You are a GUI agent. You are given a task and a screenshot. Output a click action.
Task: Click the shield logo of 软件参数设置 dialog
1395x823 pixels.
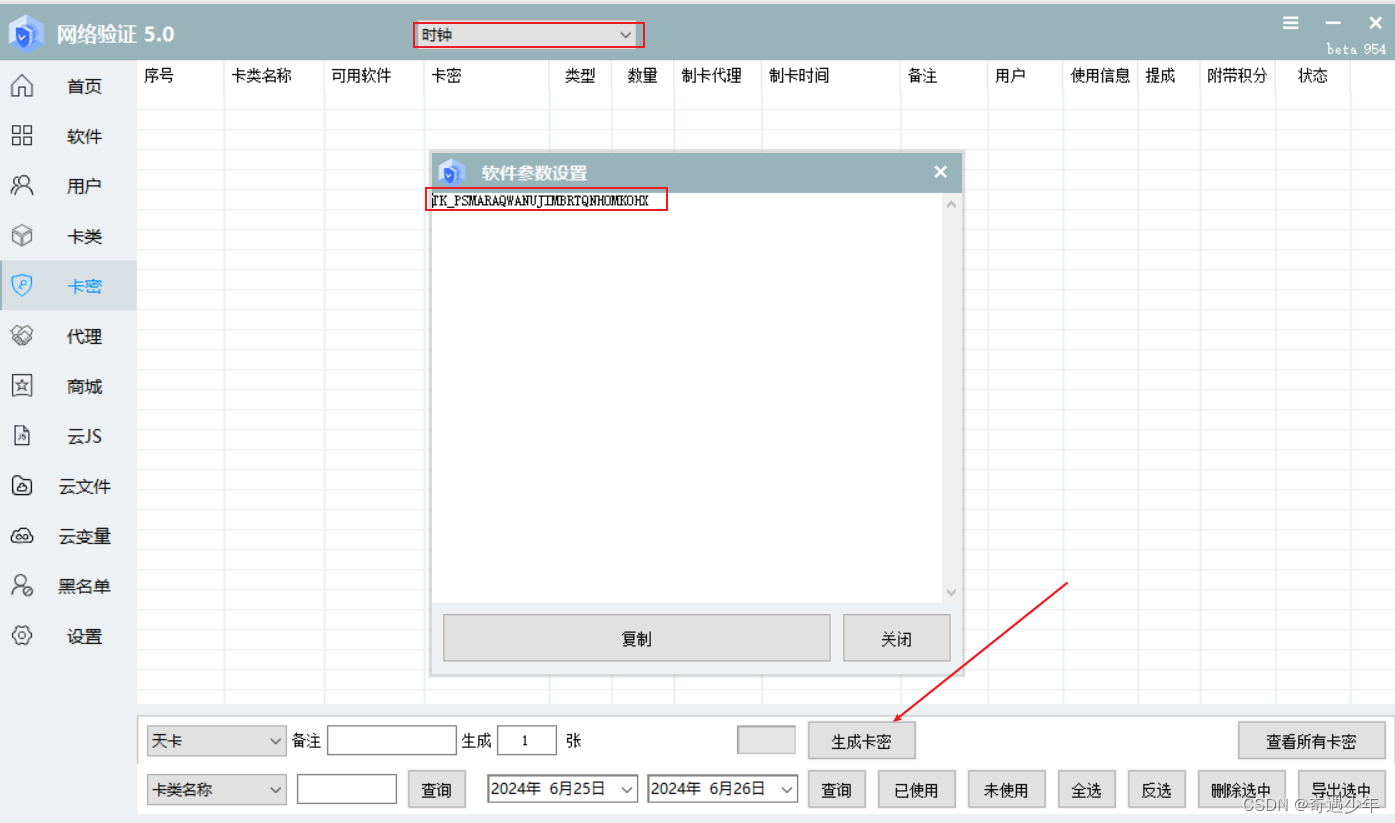452,173
